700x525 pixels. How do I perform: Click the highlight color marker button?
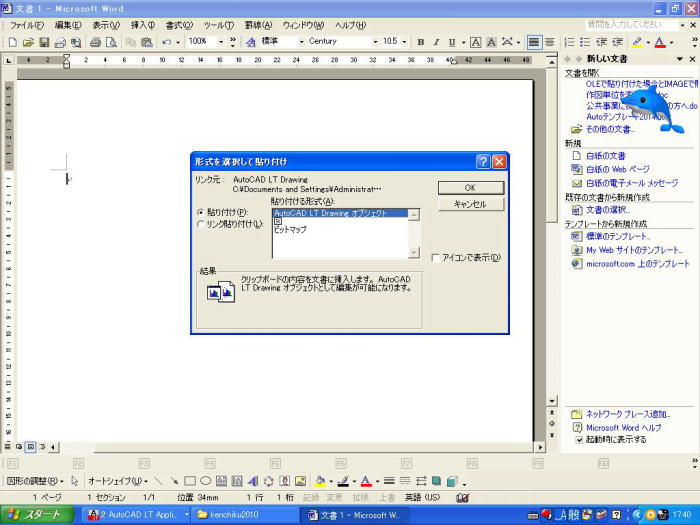[638, 42]
